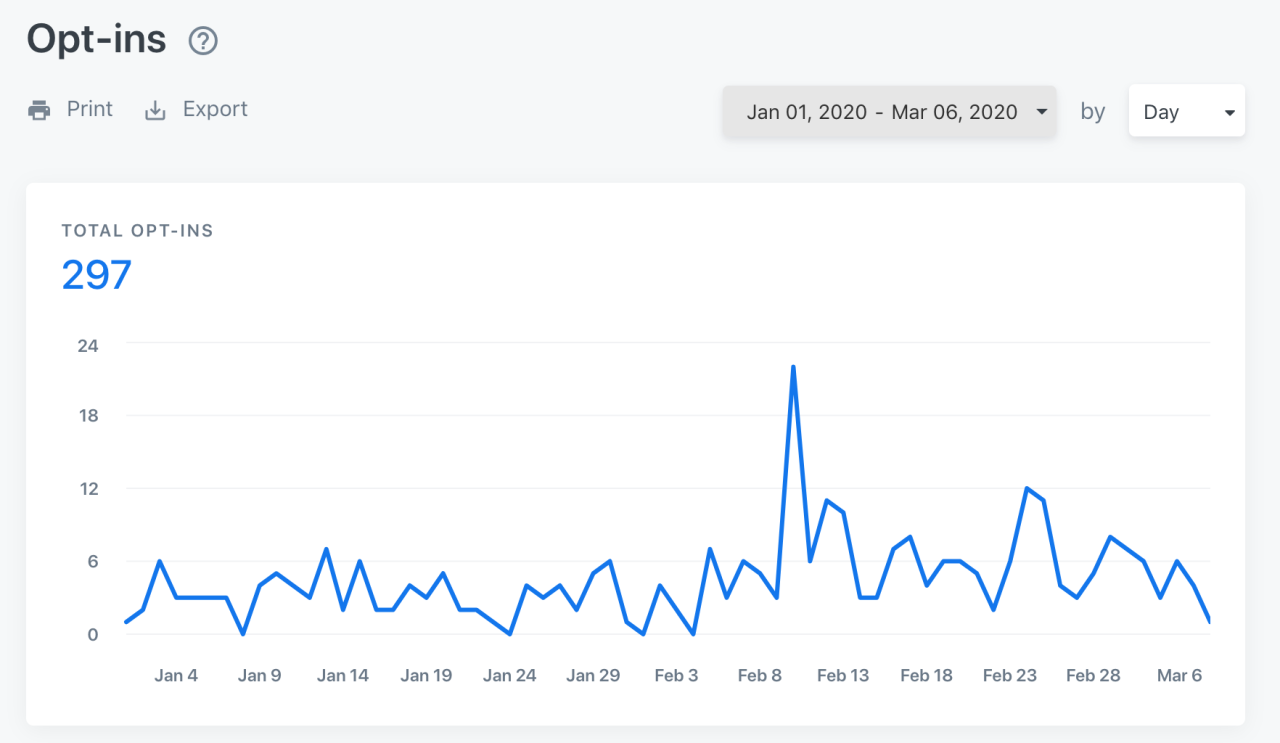Click the Mar 6 x-axis label
This screenshot has height=743, width=1280.
point(1179,675)
